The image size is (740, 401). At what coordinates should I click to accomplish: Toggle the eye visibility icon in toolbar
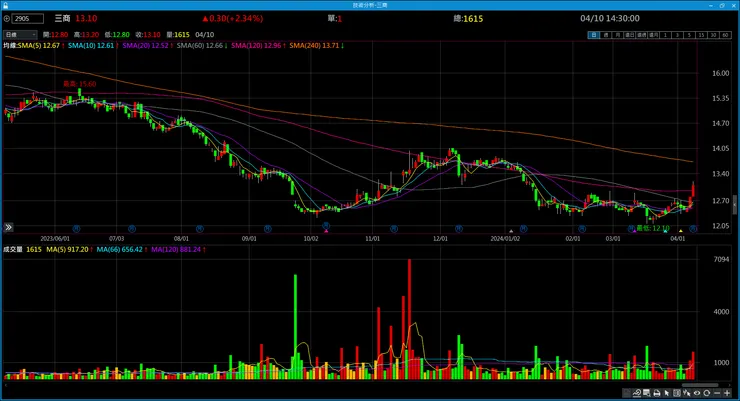[697, 393]
